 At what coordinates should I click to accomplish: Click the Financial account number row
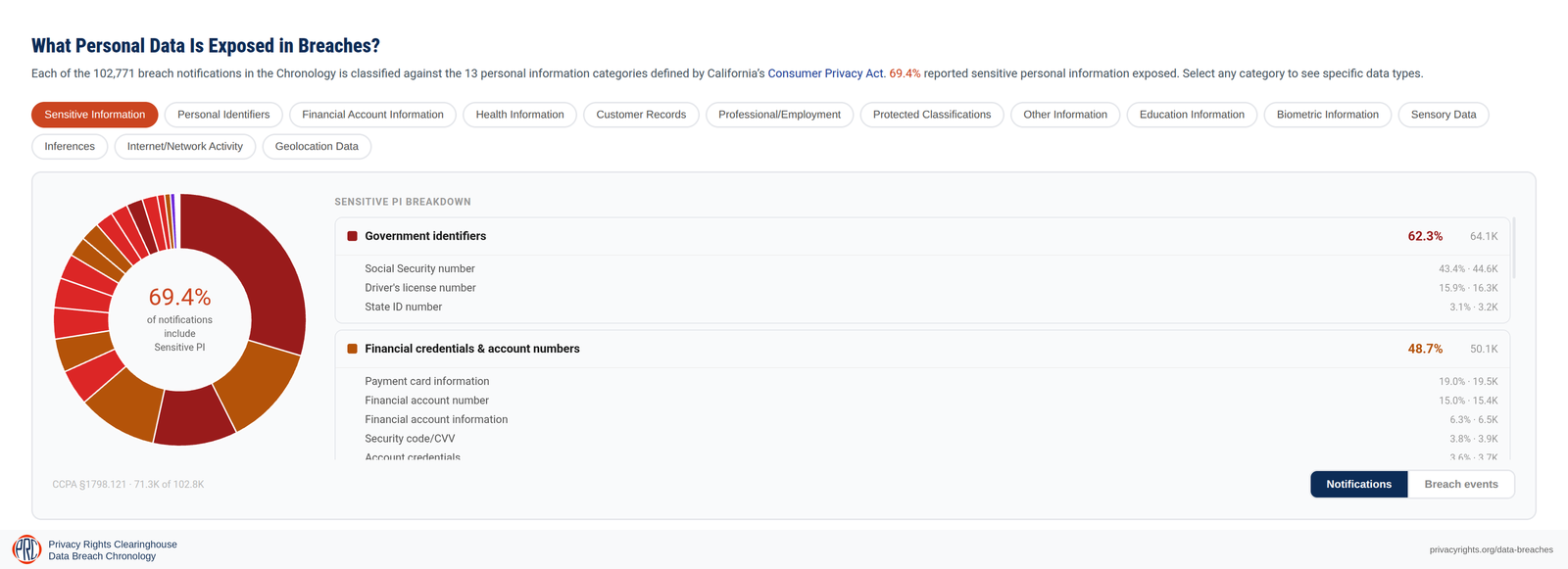931,401
